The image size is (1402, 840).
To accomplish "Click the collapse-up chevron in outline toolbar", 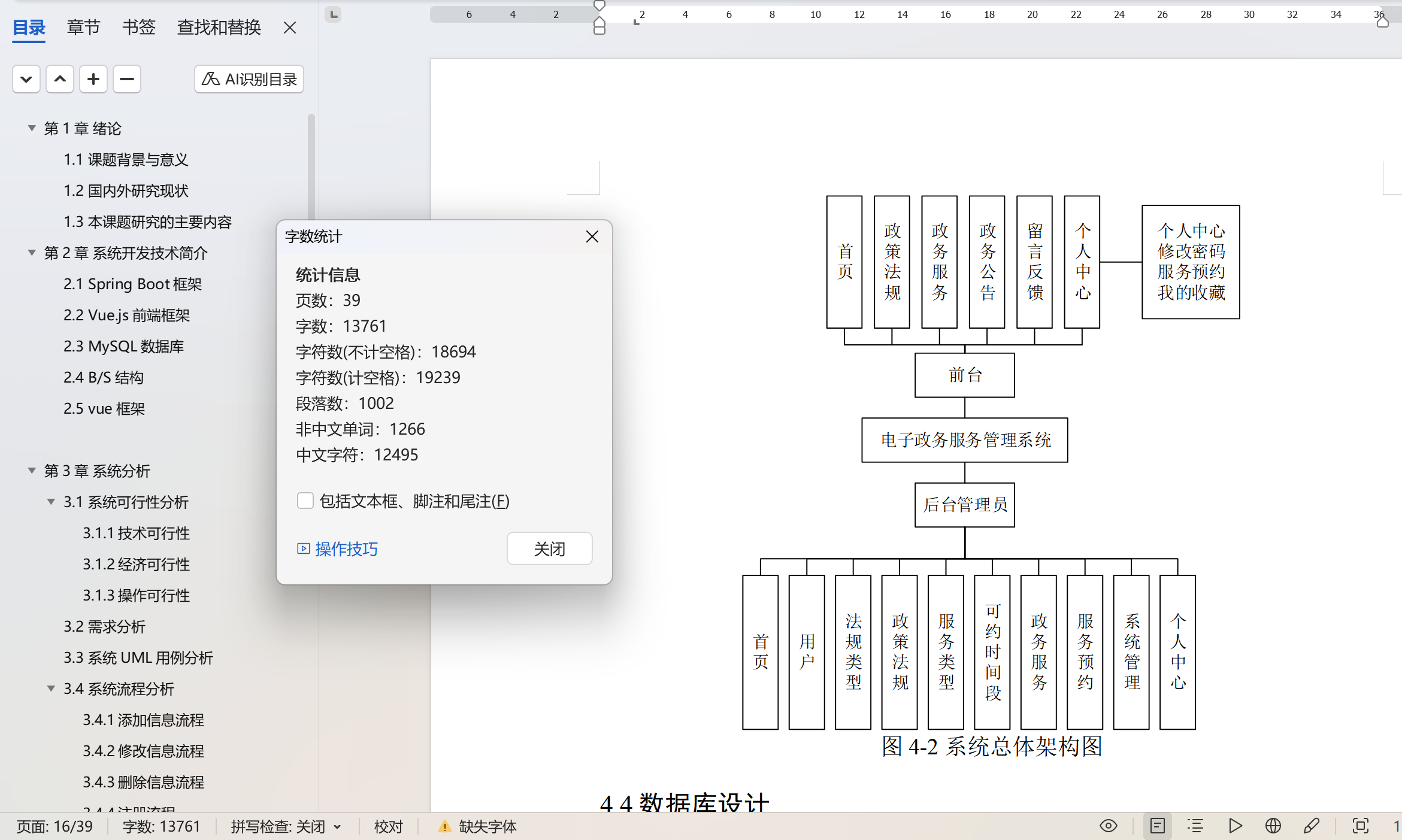I will point(60,79).
